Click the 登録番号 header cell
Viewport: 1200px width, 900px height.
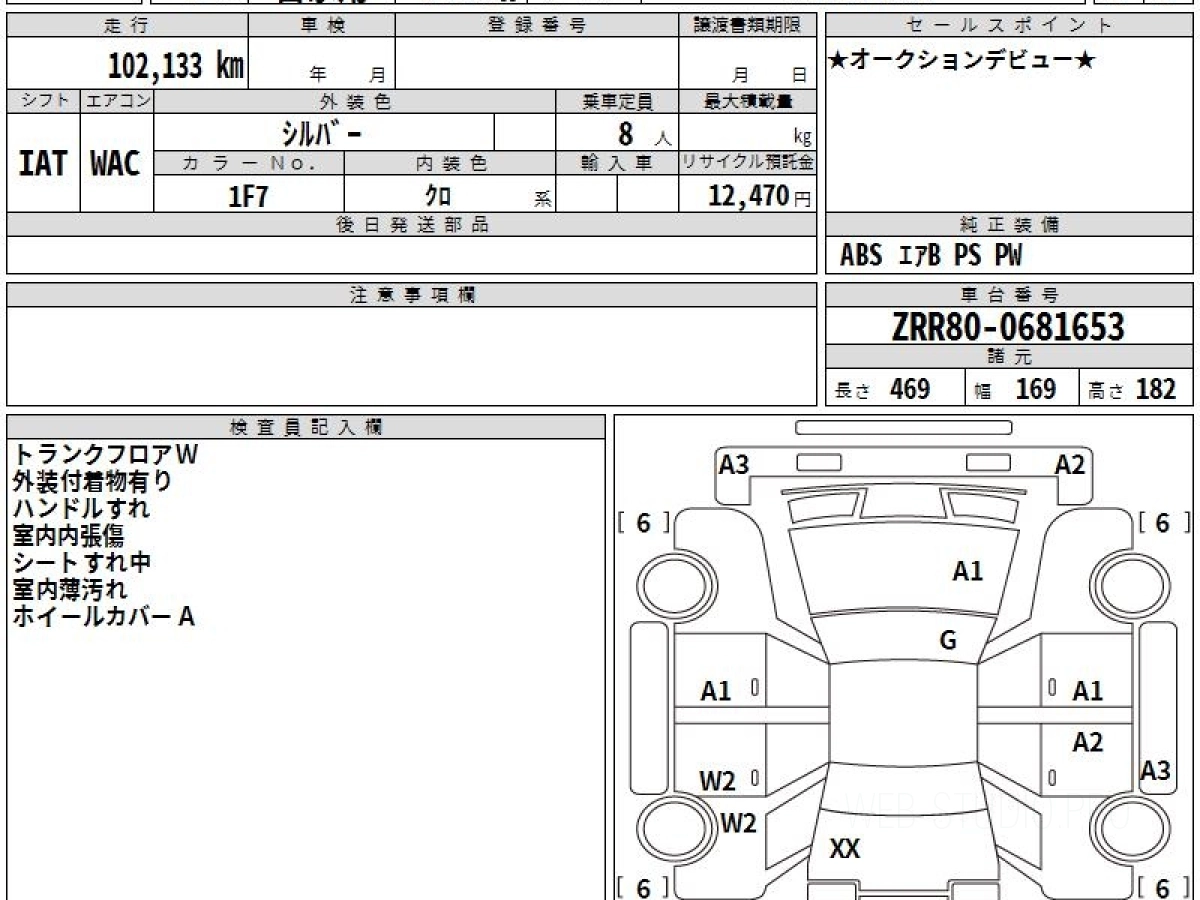[537, 26]
